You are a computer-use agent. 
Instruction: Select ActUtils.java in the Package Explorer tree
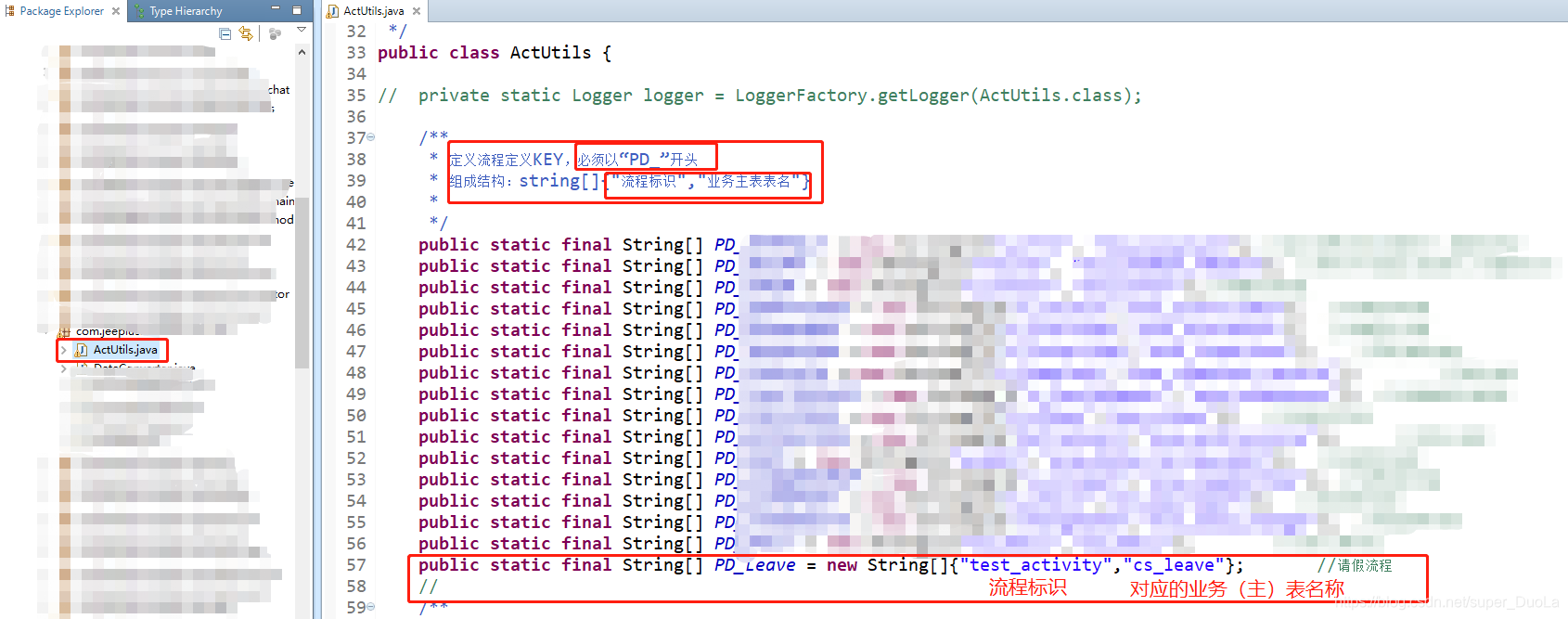point(125,350)
